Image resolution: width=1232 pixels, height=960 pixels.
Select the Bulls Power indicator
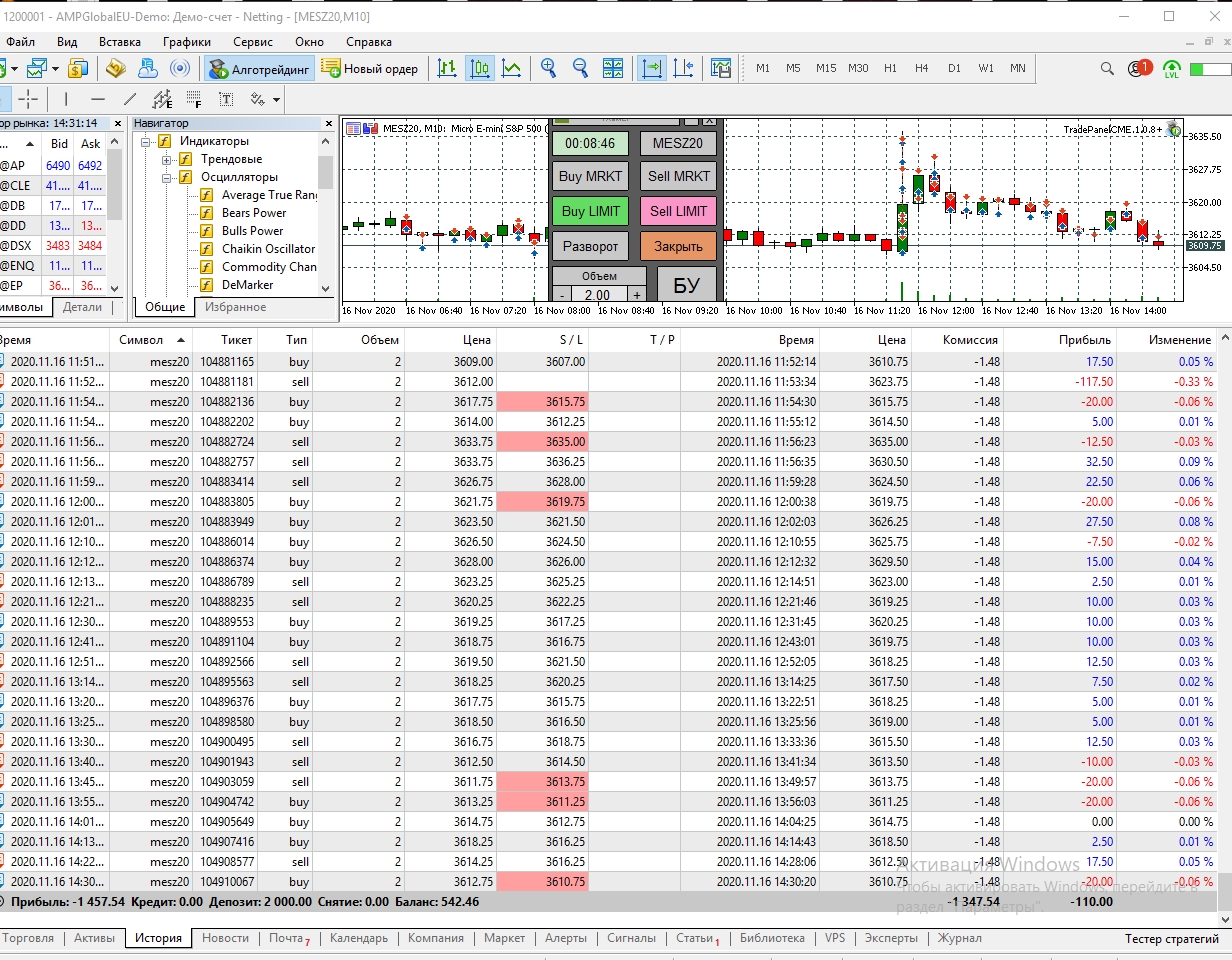(252, 231)
